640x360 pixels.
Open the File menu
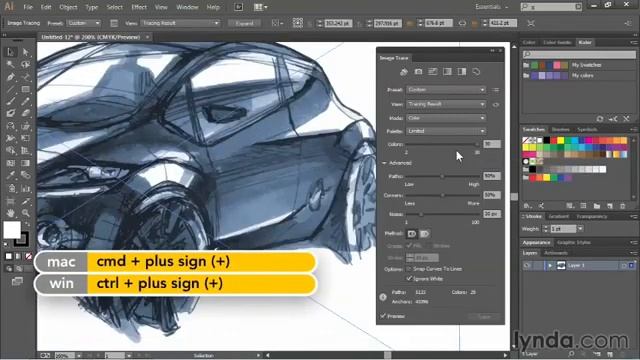point(28,7)
